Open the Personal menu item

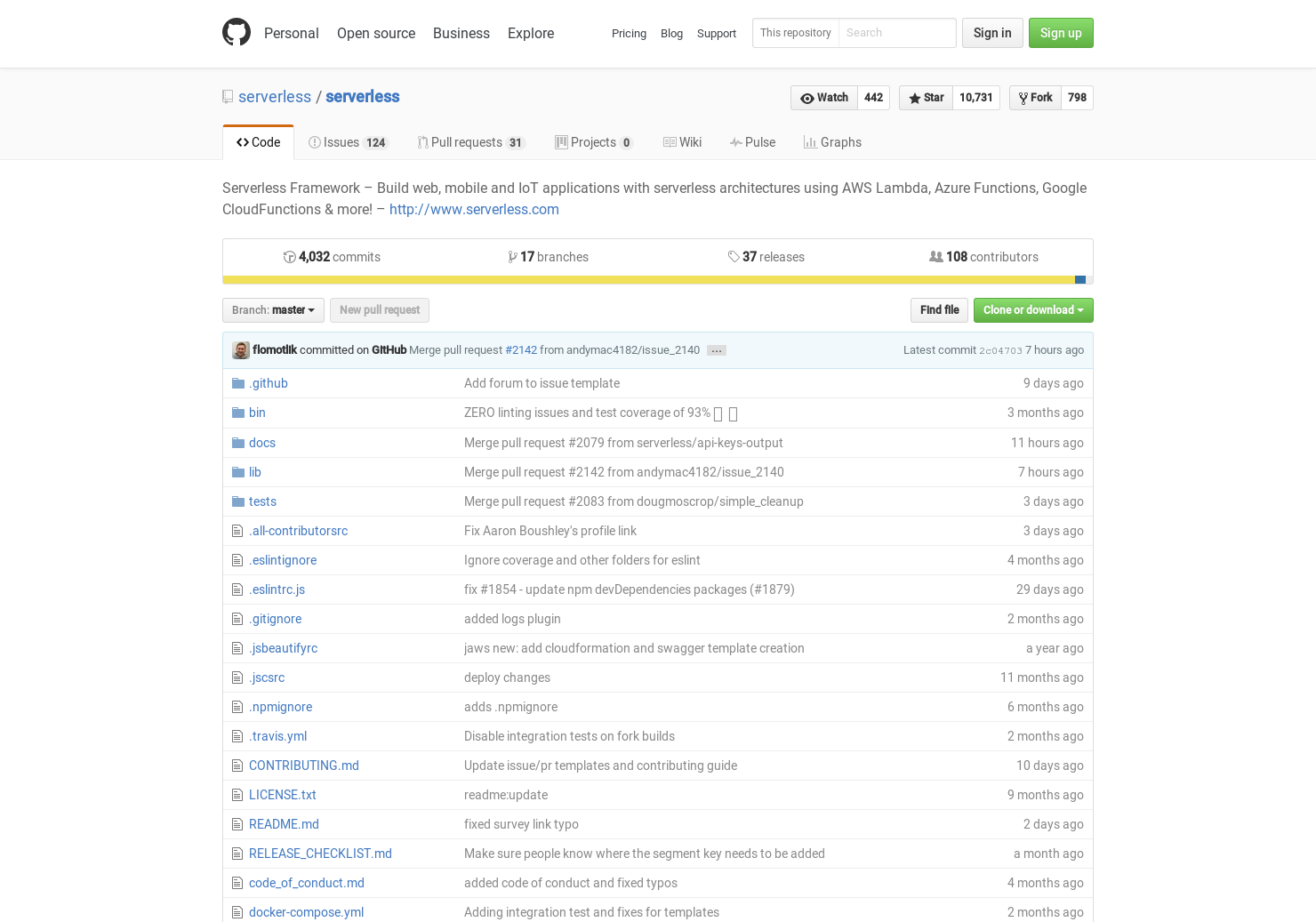click(292, 33)
